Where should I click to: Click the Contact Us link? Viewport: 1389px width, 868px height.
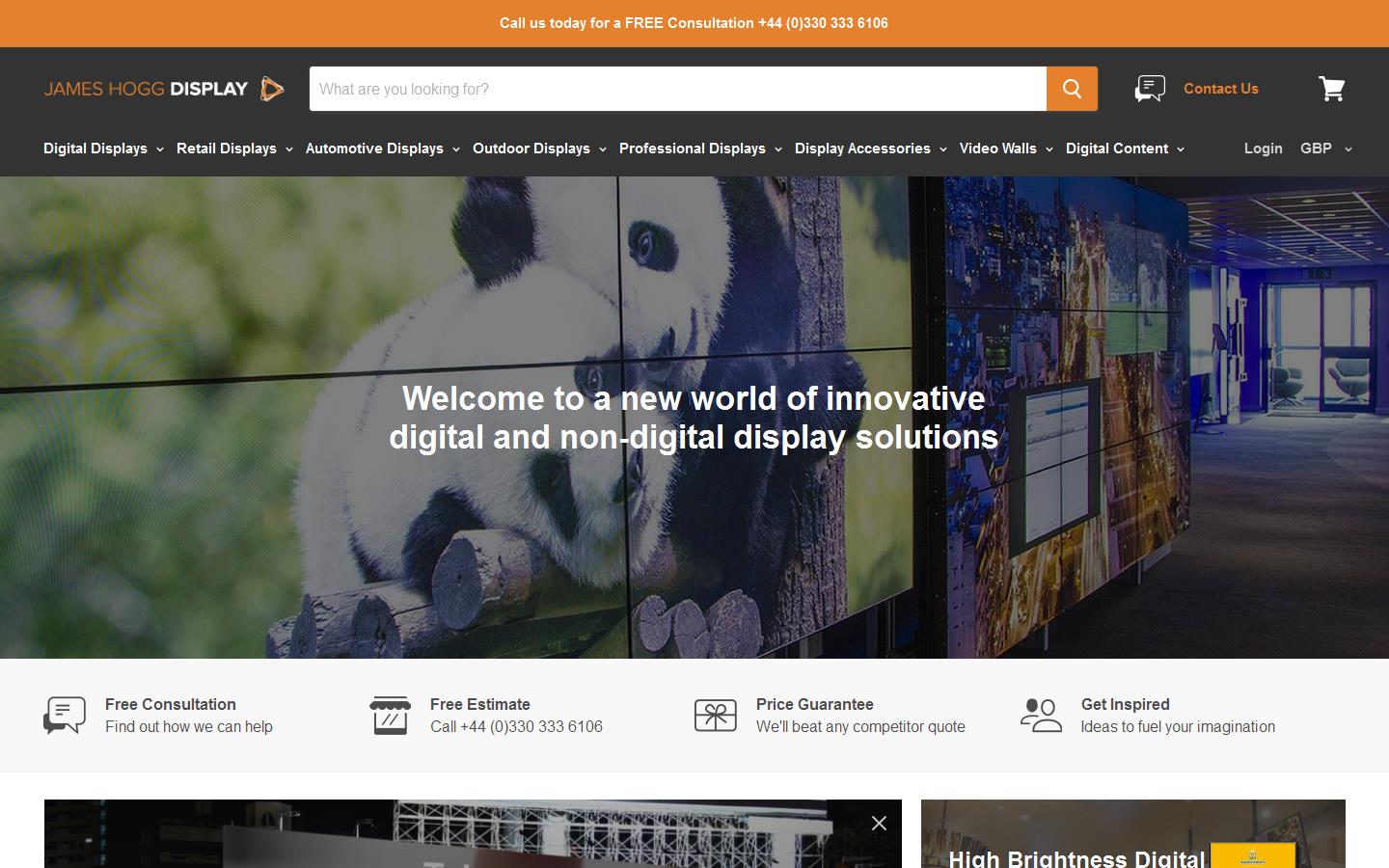pyautogui.click(x=1220, y=88)
